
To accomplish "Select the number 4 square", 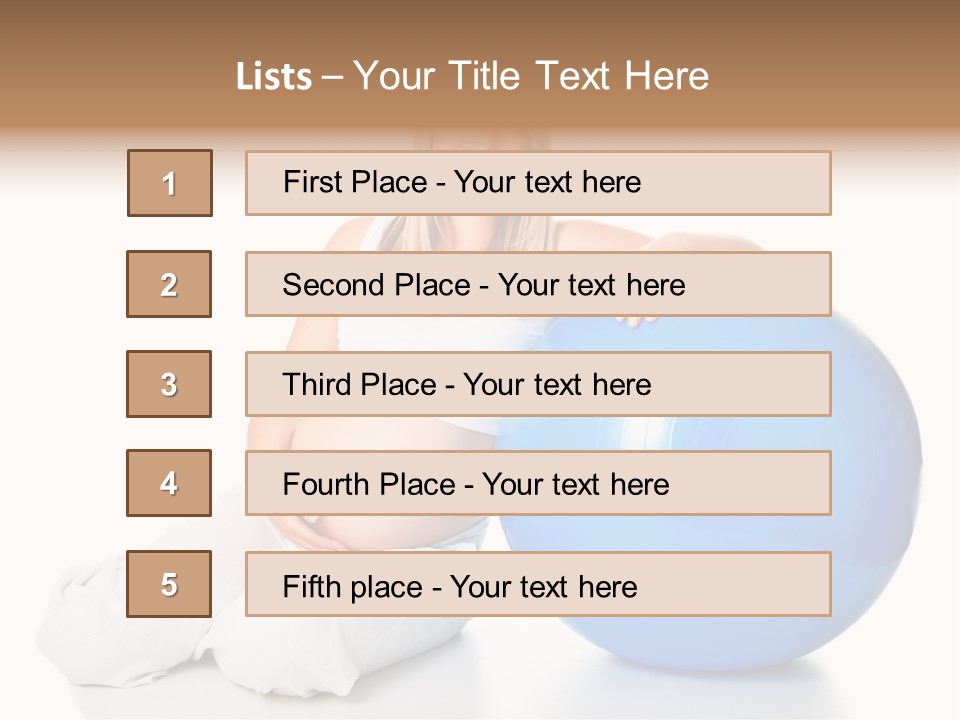I will tap(169, 483).
